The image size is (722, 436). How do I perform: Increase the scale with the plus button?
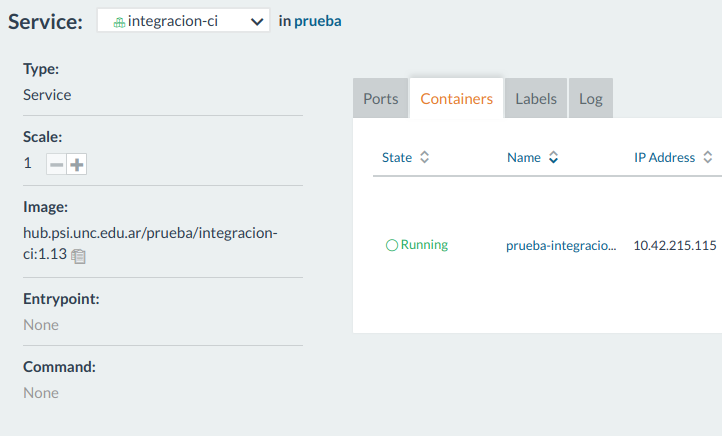click(x=77, y=164)
